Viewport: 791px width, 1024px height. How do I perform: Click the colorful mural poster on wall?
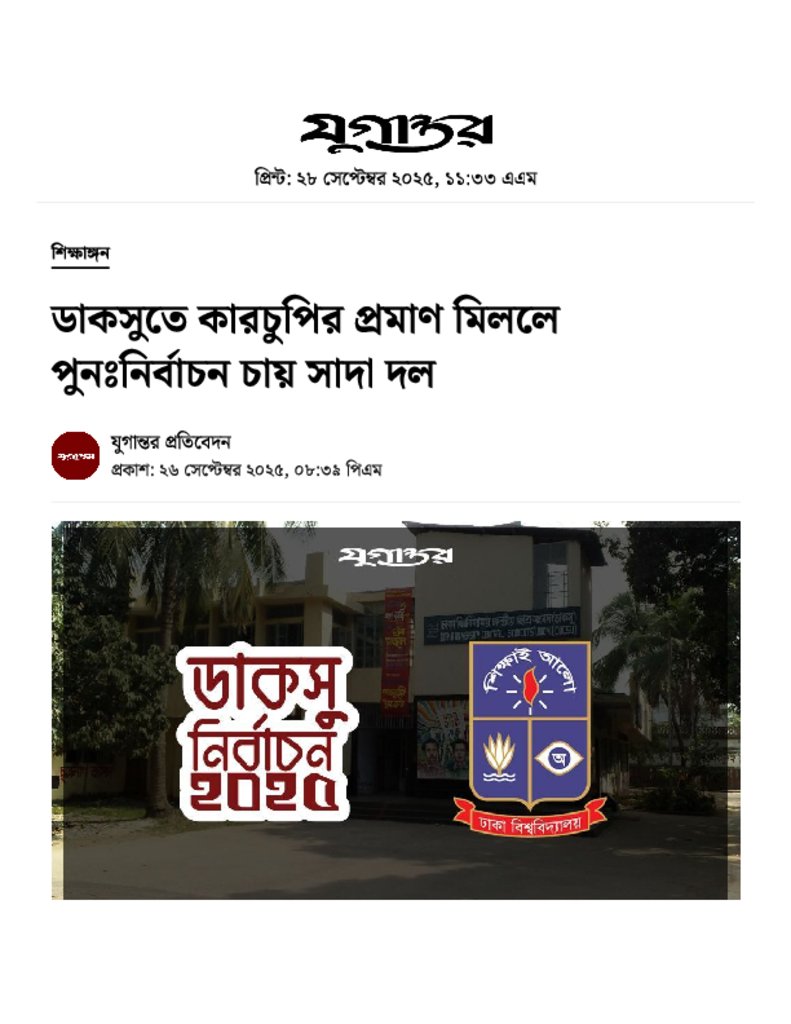(442, 738)
